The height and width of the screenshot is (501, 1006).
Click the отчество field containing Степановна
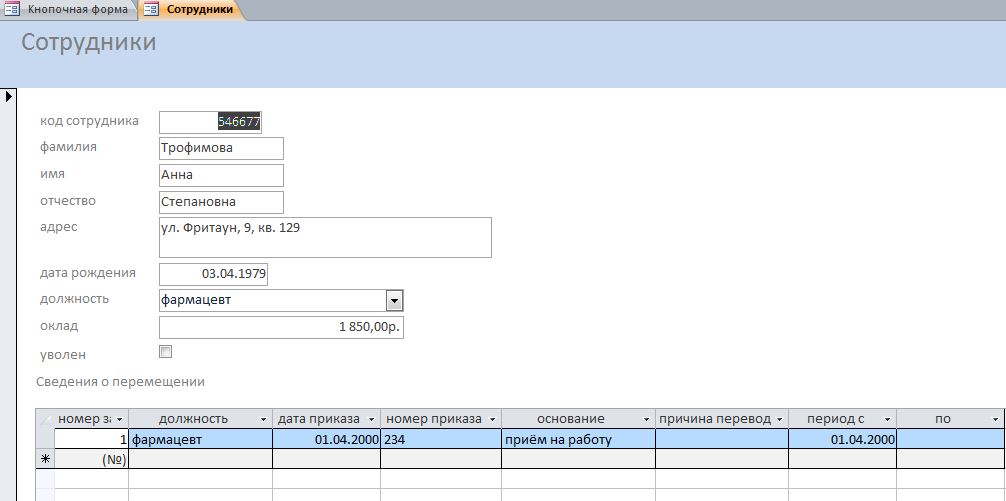pyautogui.click(x=221, y=202)
